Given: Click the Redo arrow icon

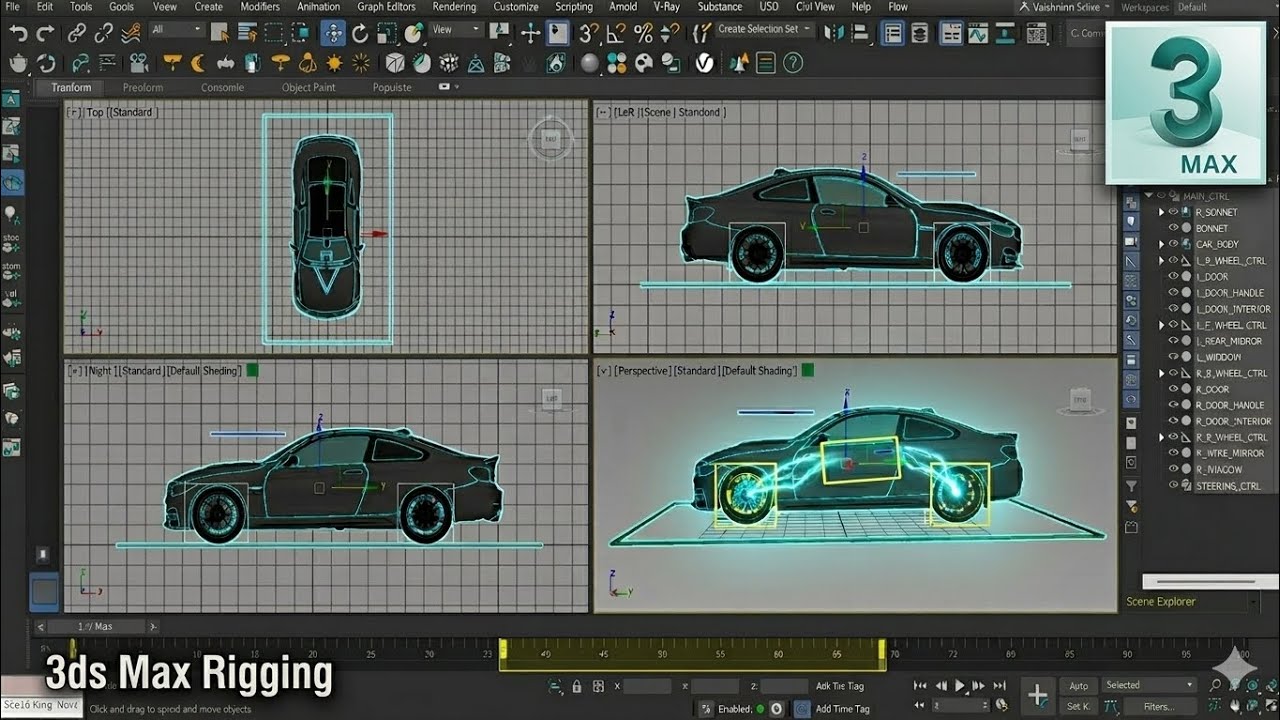Looking at the screenshot, I should coord(45,33).
